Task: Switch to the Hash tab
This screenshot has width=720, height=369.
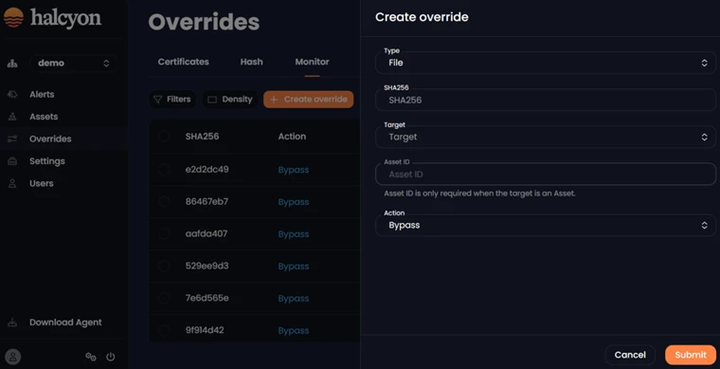Action: click(252, 62)
